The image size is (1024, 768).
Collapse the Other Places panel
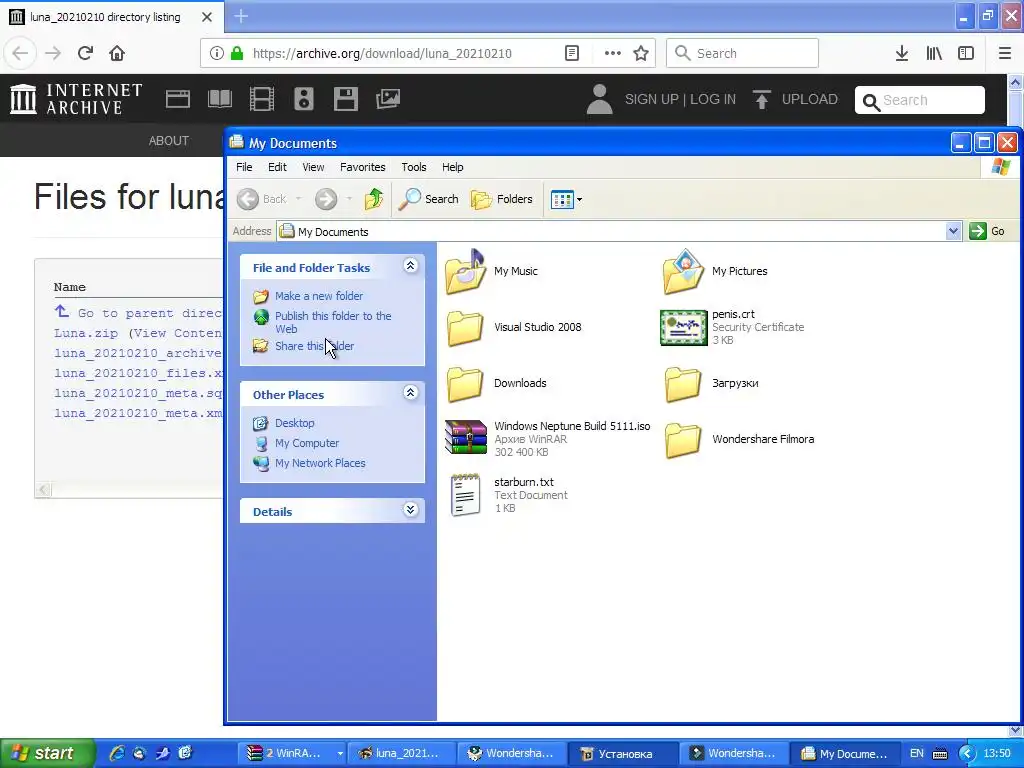[410, 392]
